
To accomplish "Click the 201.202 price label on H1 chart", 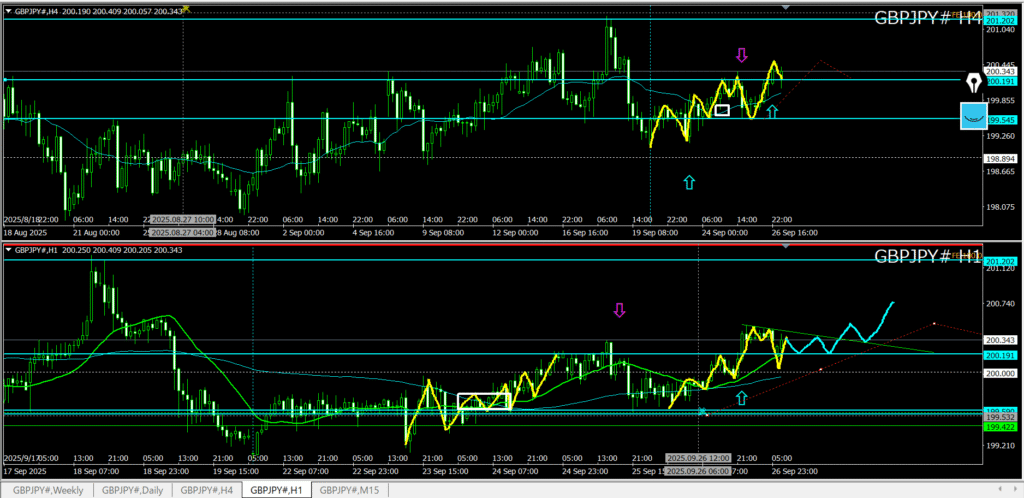I will click(x=1001, y=260).
